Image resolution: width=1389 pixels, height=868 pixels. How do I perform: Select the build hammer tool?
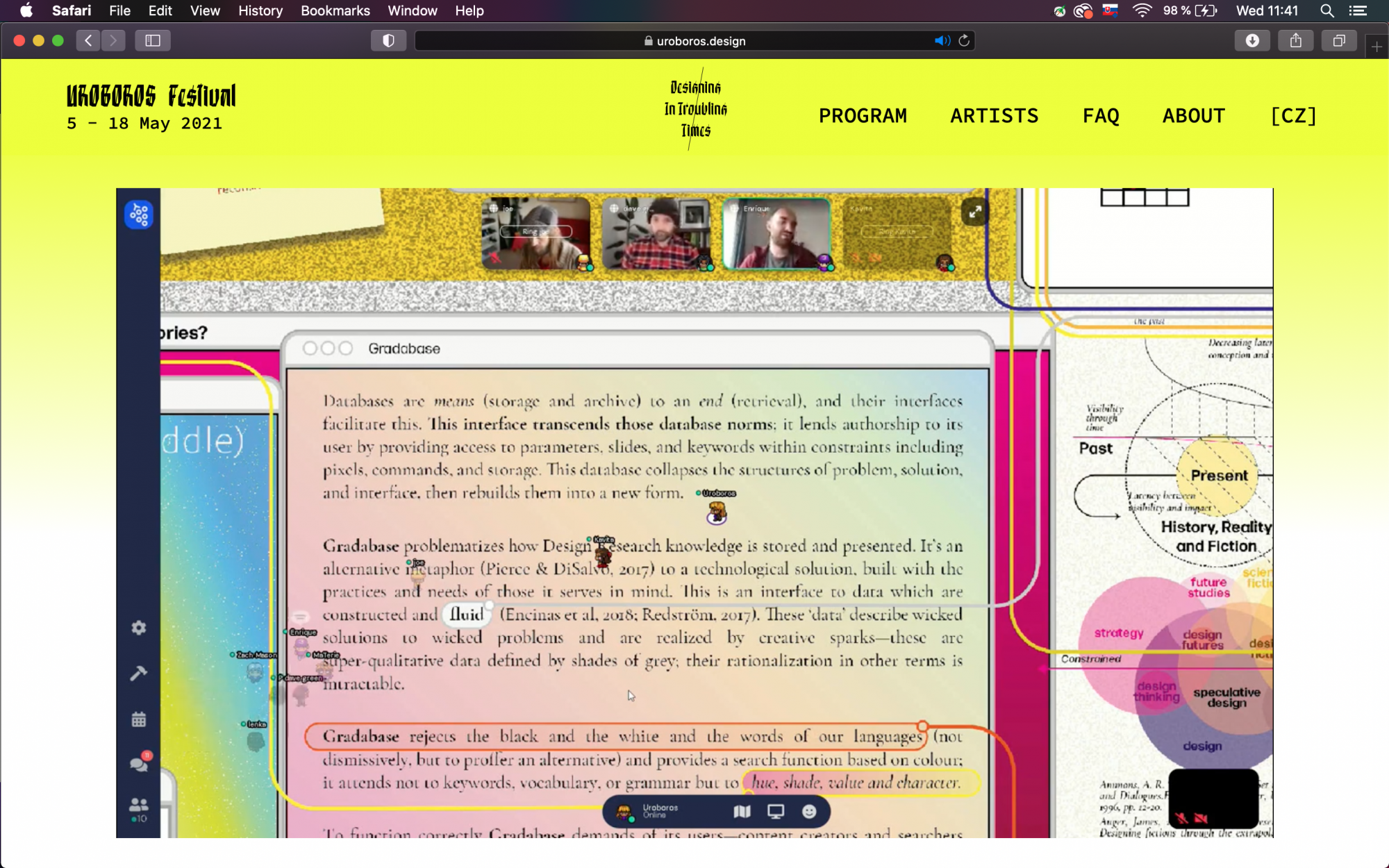(x=139, y=673)
